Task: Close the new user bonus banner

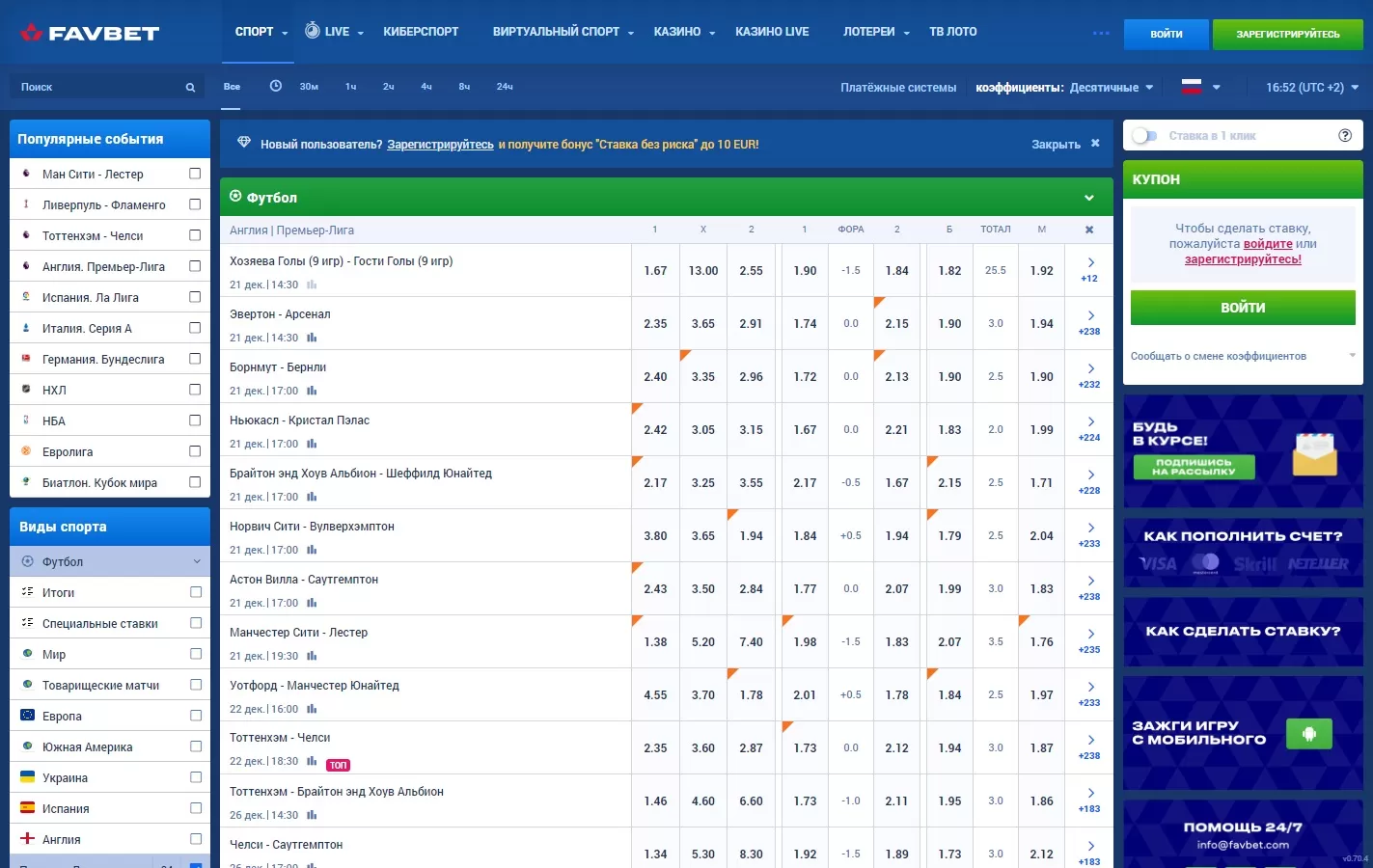Action: pos(1095,144)
